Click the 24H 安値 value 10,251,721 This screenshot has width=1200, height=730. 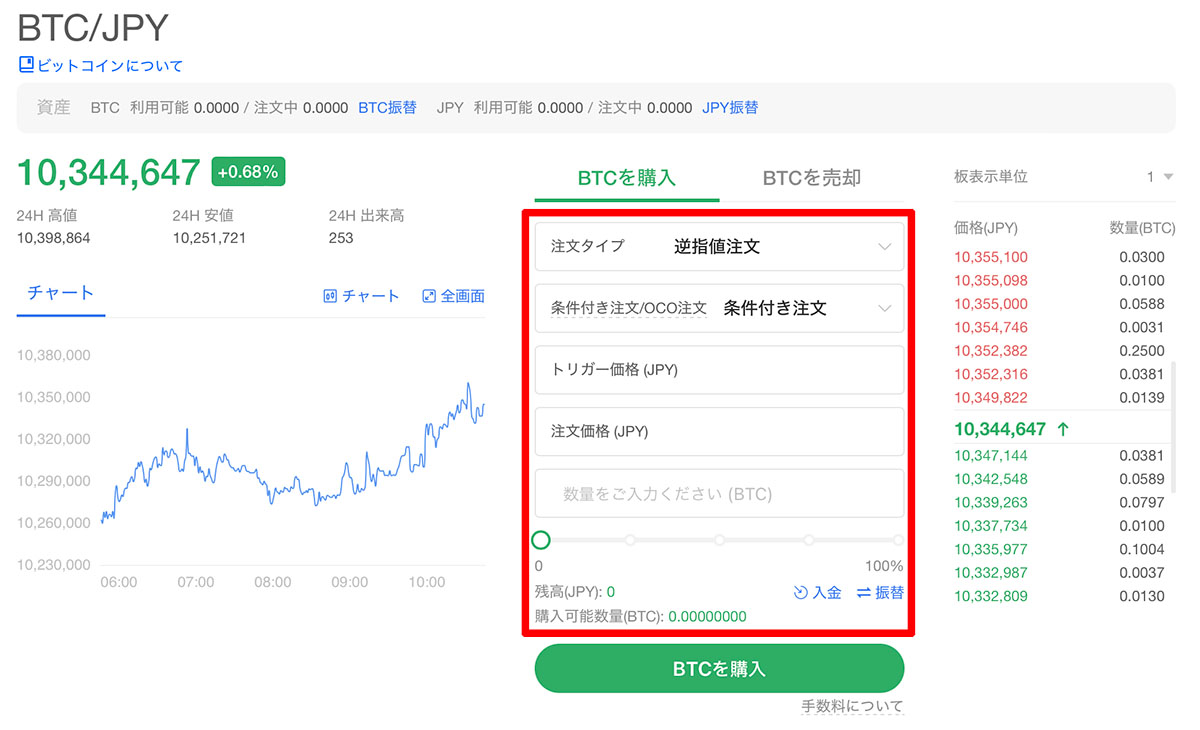209,238
